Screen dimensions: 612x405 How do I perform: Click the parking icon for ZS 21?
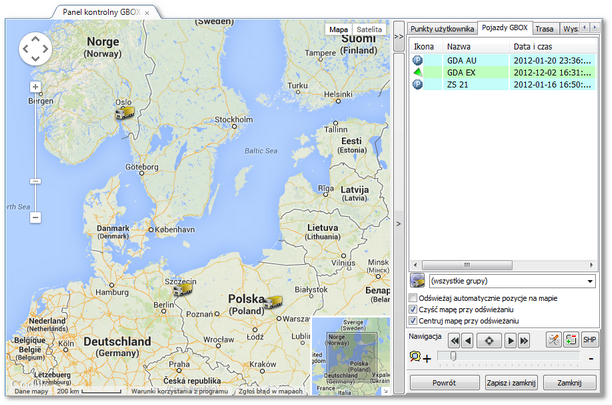(418, 84)
